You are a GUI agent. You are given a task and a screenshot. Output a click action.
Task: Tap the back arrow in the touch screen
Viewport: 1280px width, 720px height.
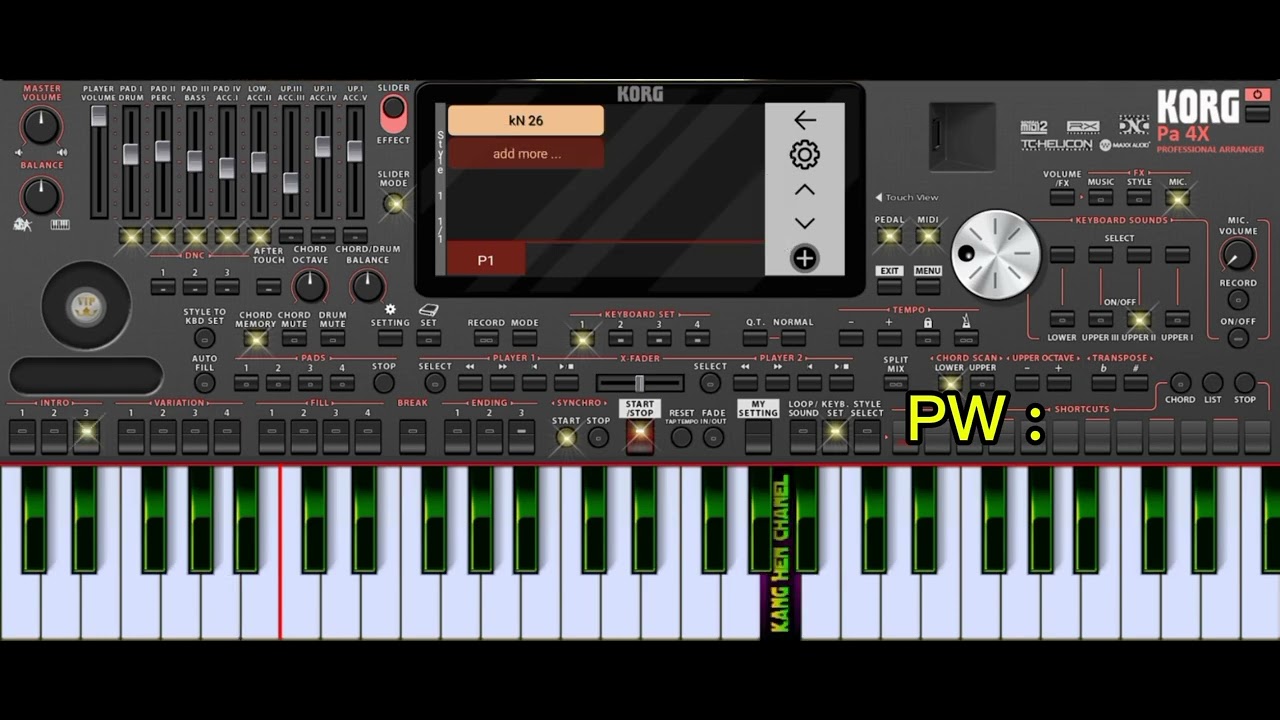(805, 120)
